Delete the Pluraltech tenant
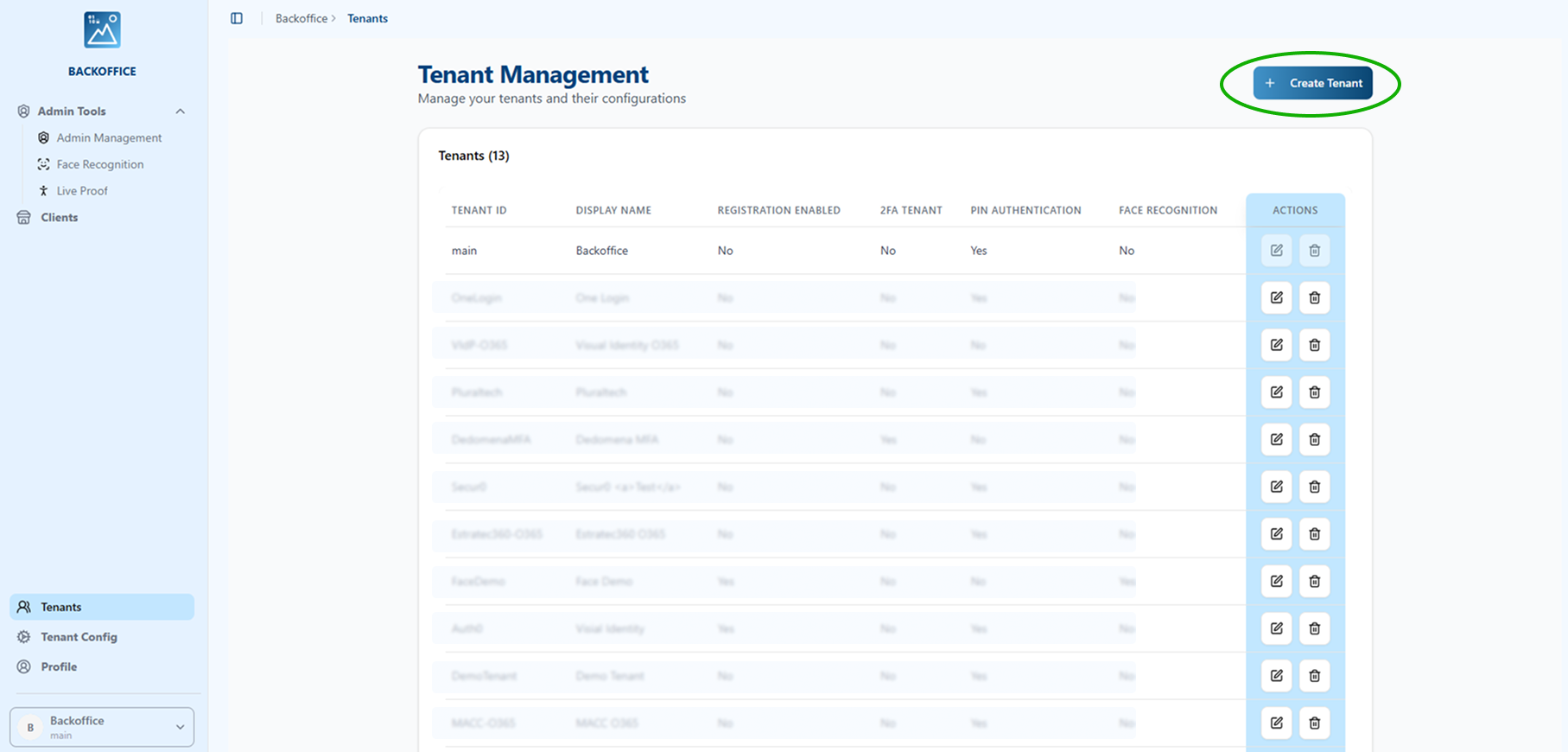The height and width of the screenshot is (752, 1568). click(1314, 392)
